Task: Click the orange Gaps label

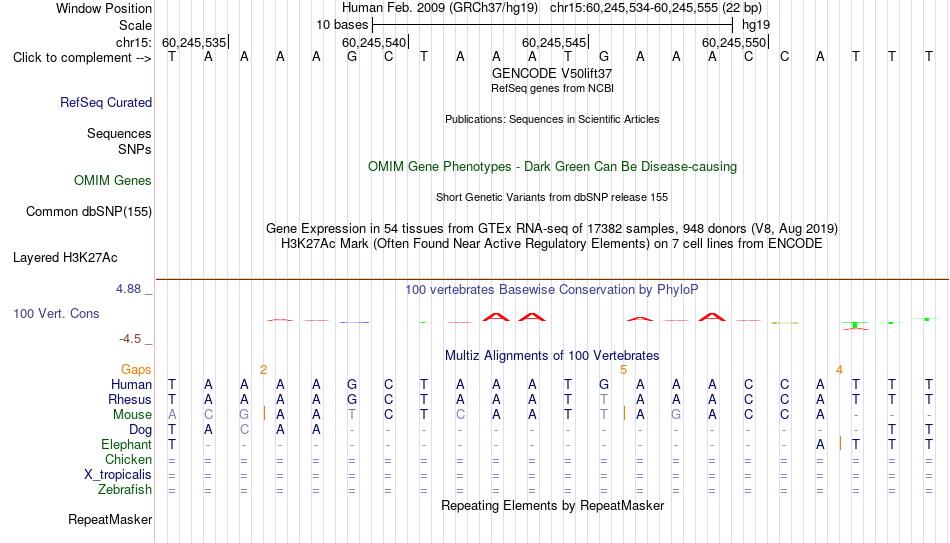Action: 136,370
